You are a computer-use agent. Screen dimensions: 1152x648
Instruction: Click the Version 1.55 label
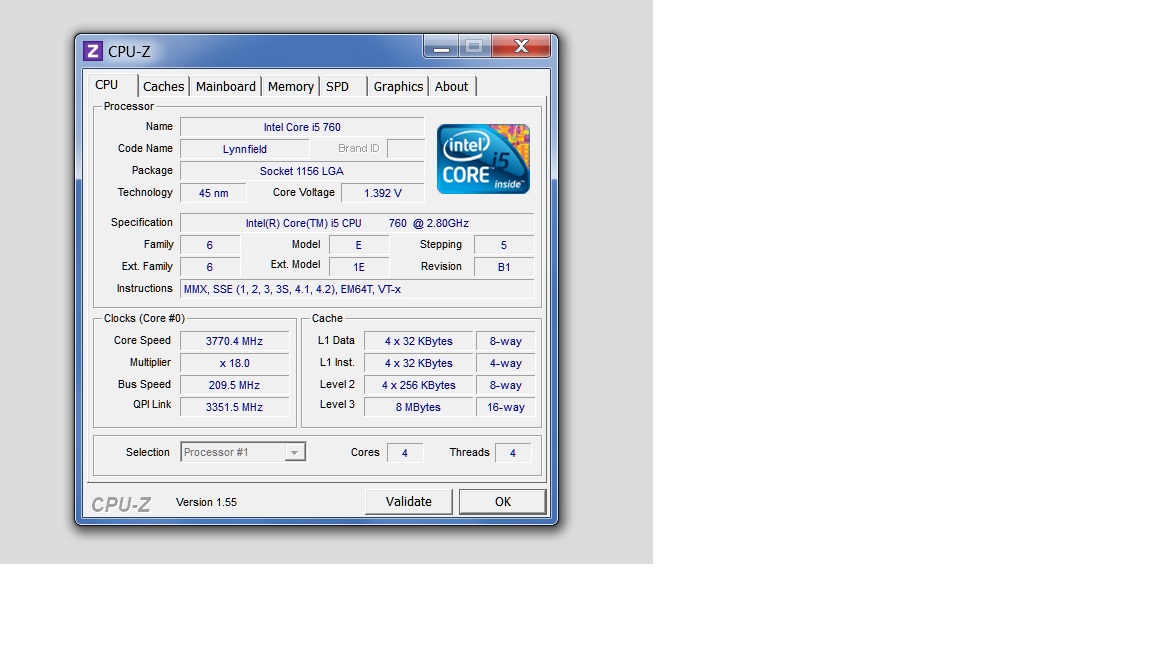coord(206,503)
